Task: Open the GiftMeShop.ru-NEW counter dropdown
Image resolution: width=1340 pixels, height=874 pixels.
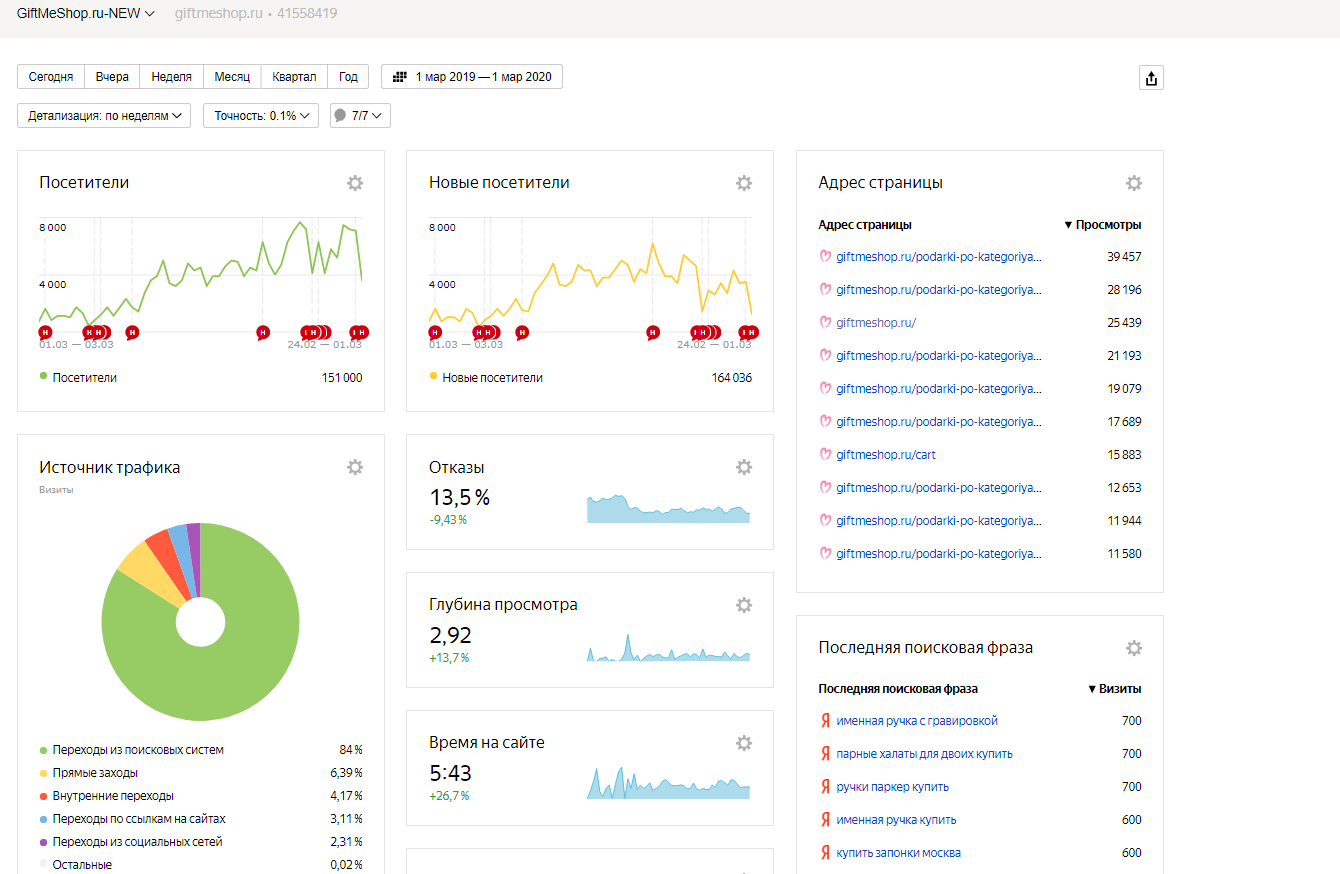Action: [86, 14]
